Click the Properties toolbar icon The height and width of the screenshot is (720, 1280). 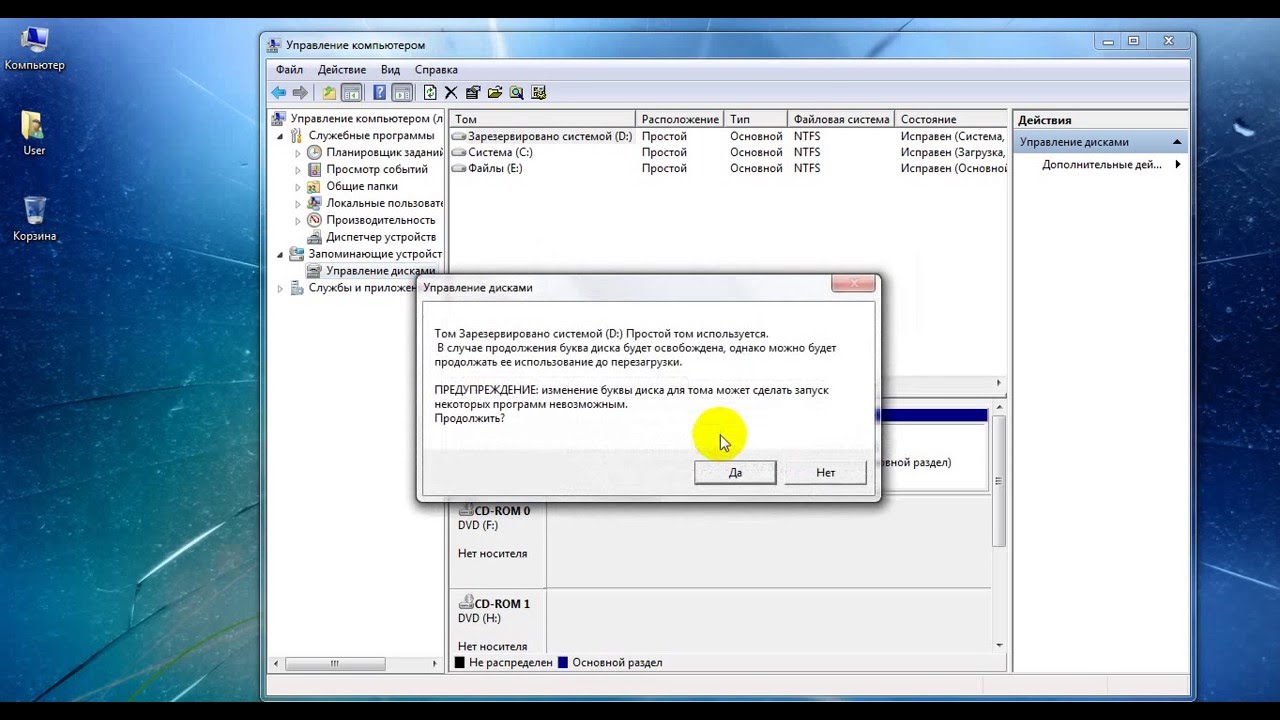[x=473, y=93]
